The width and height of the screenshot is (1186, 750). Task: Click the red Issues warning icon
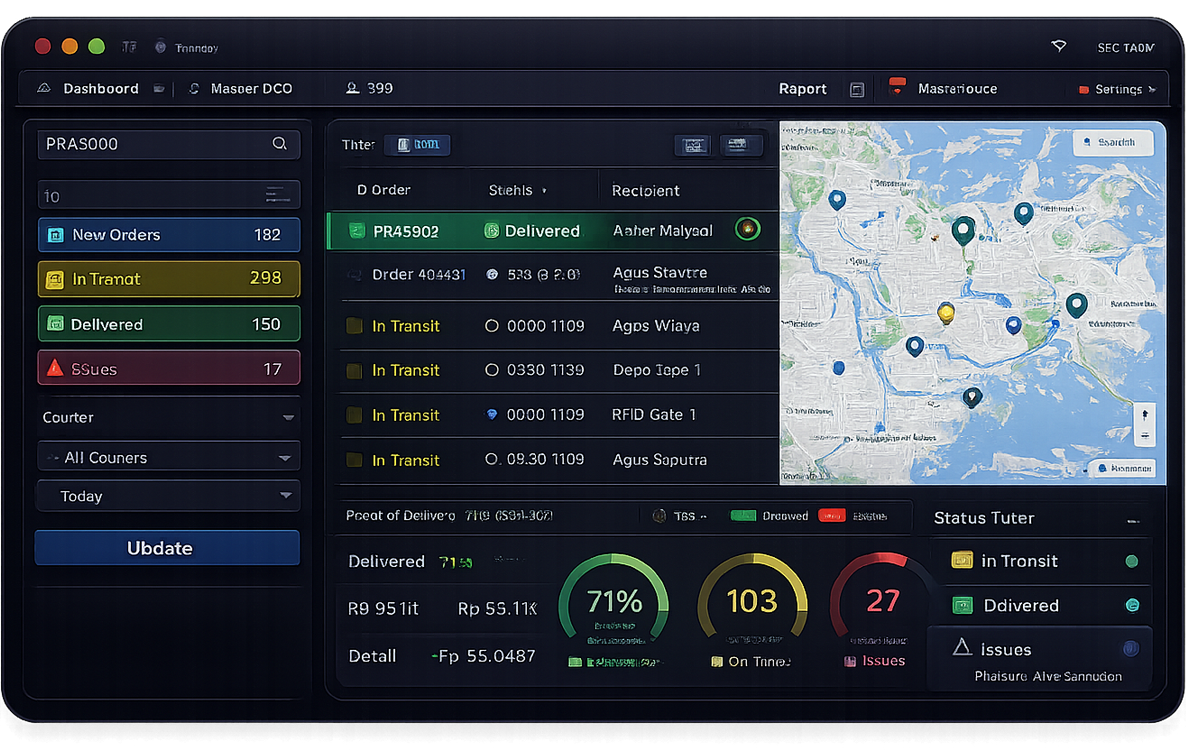(x=56, y=367)
